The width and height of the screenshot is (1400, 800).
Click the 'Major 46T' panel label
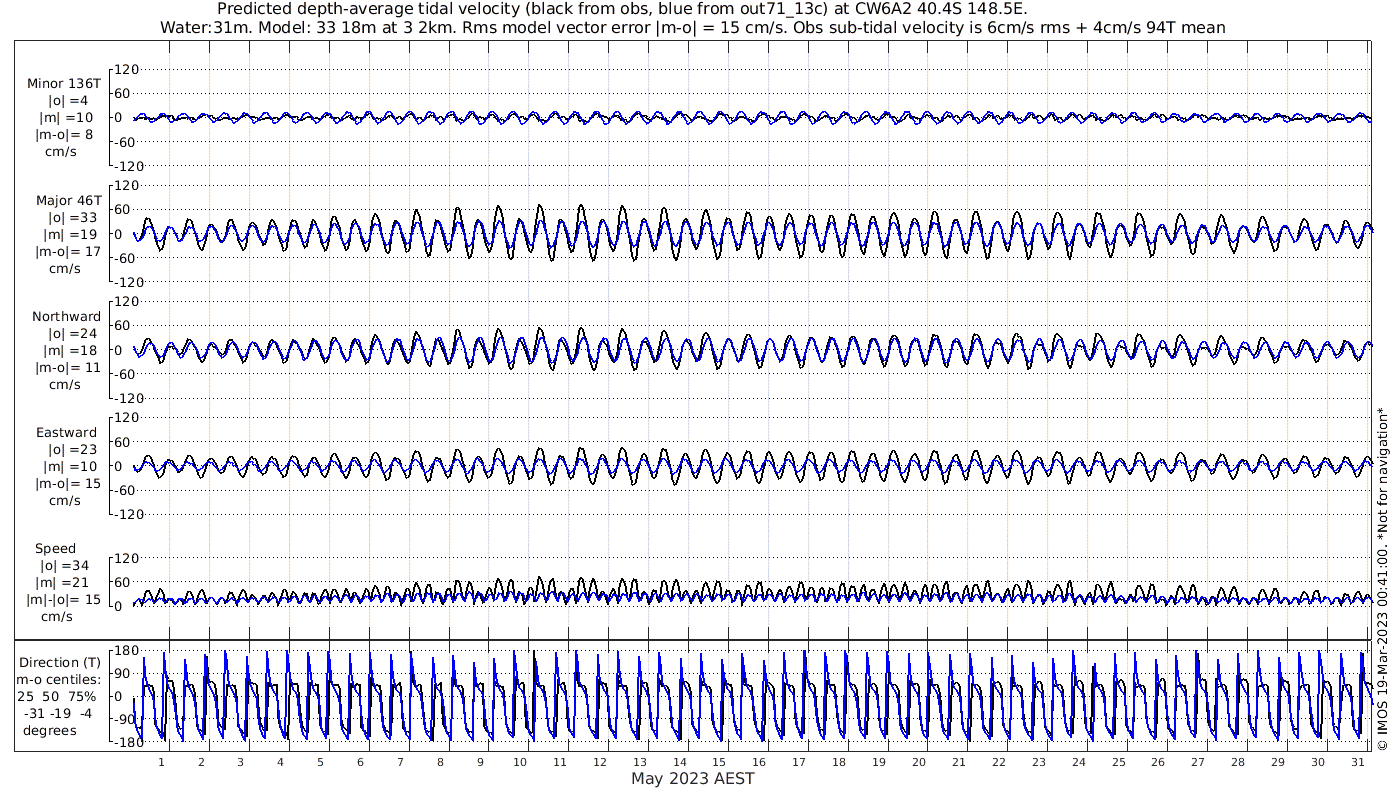(68, 200)
